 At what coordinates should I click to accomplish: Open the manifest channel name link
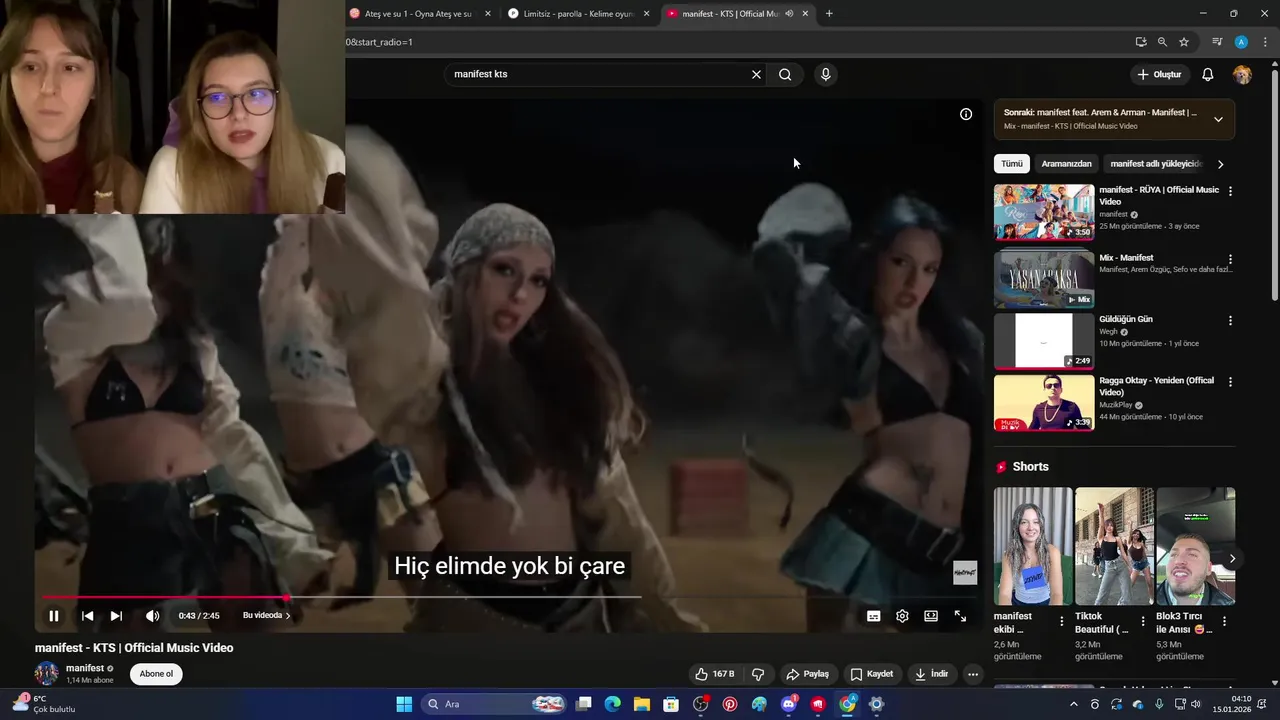[85, 668]
